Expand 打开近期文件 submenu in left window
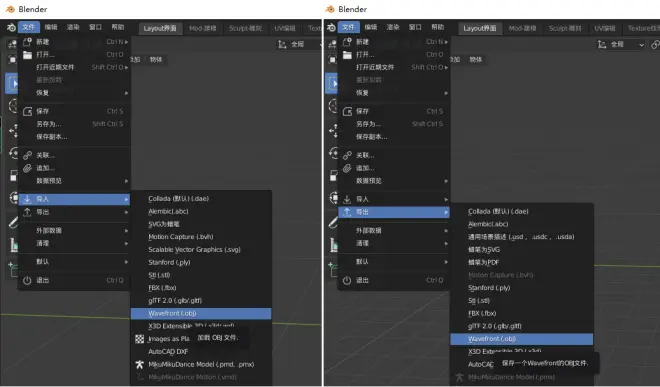This screenshot has width=660, height=387. (x=75, y=67)
